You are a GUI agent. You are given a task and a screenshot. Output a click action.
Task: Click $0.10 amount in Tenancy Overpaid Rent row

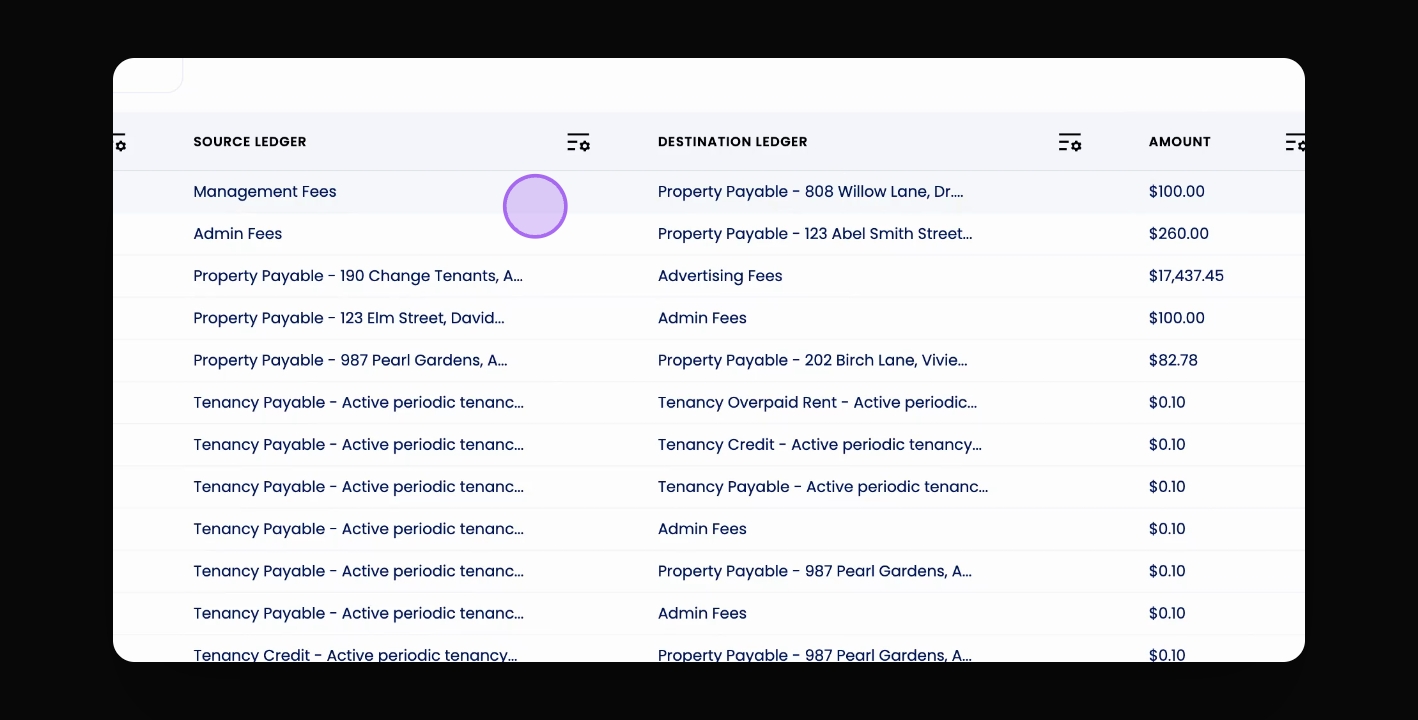coord(1167,403)
